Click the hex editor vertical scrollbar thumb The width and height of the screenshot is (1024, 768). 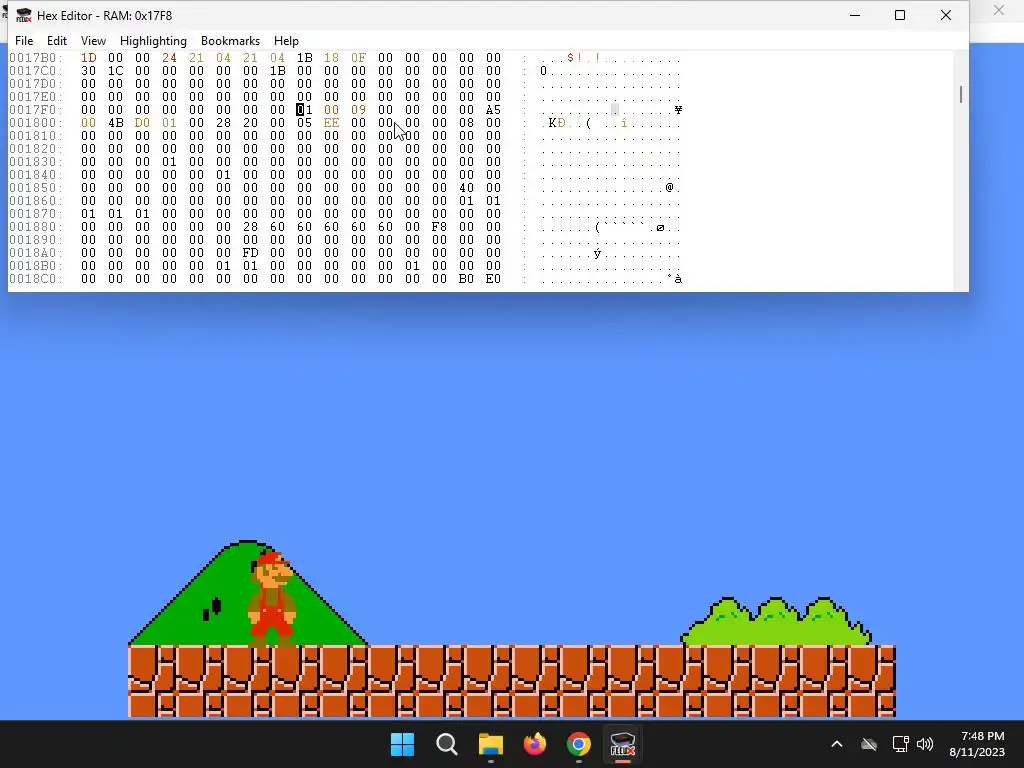pos(961,94)
